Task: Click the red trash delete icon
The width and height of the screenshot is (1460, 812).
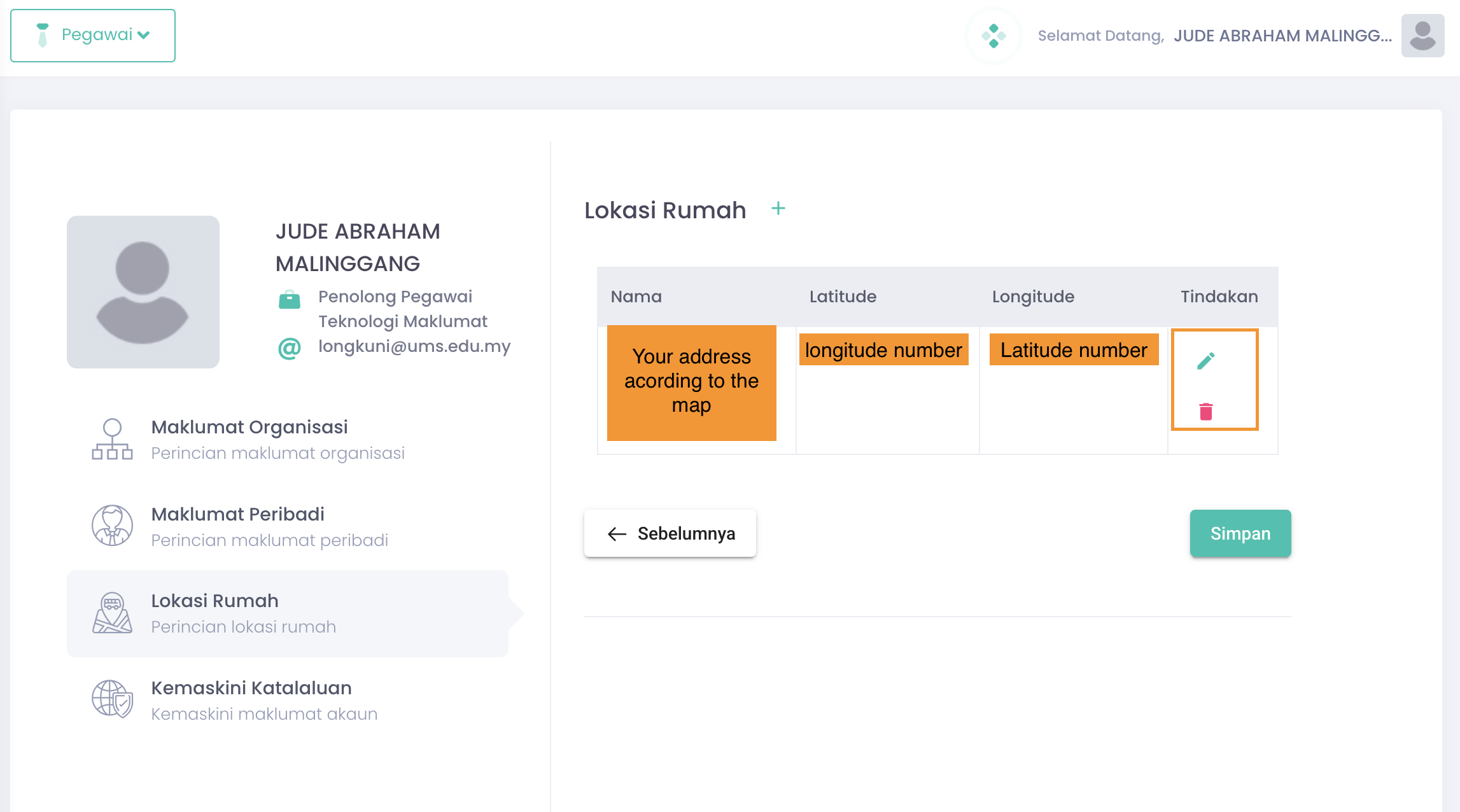Action: click(x=1205, y=412)
